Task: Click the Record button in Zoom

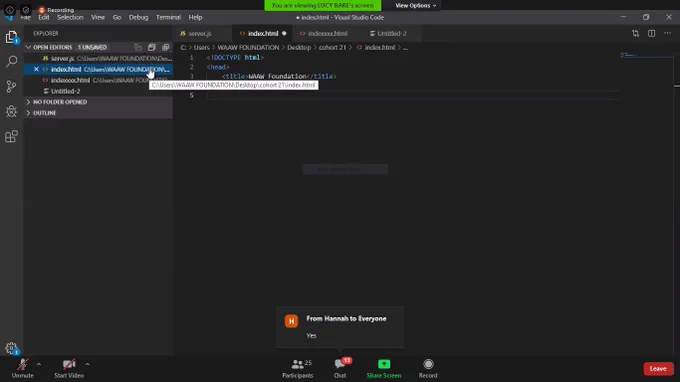Action: 428,369
